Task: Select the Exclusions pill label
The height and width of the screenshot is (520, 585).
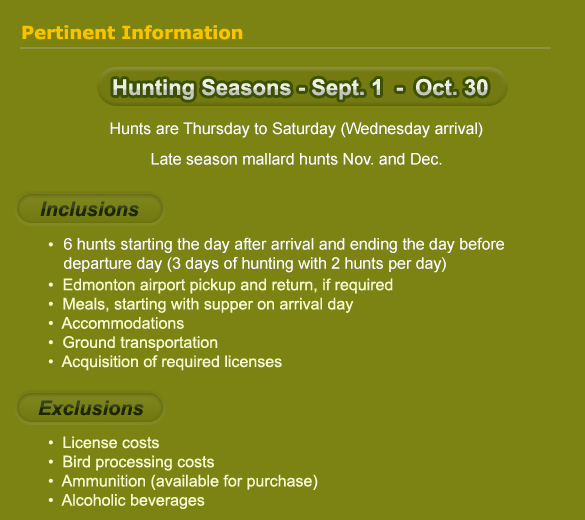Action: pos(90,408)
